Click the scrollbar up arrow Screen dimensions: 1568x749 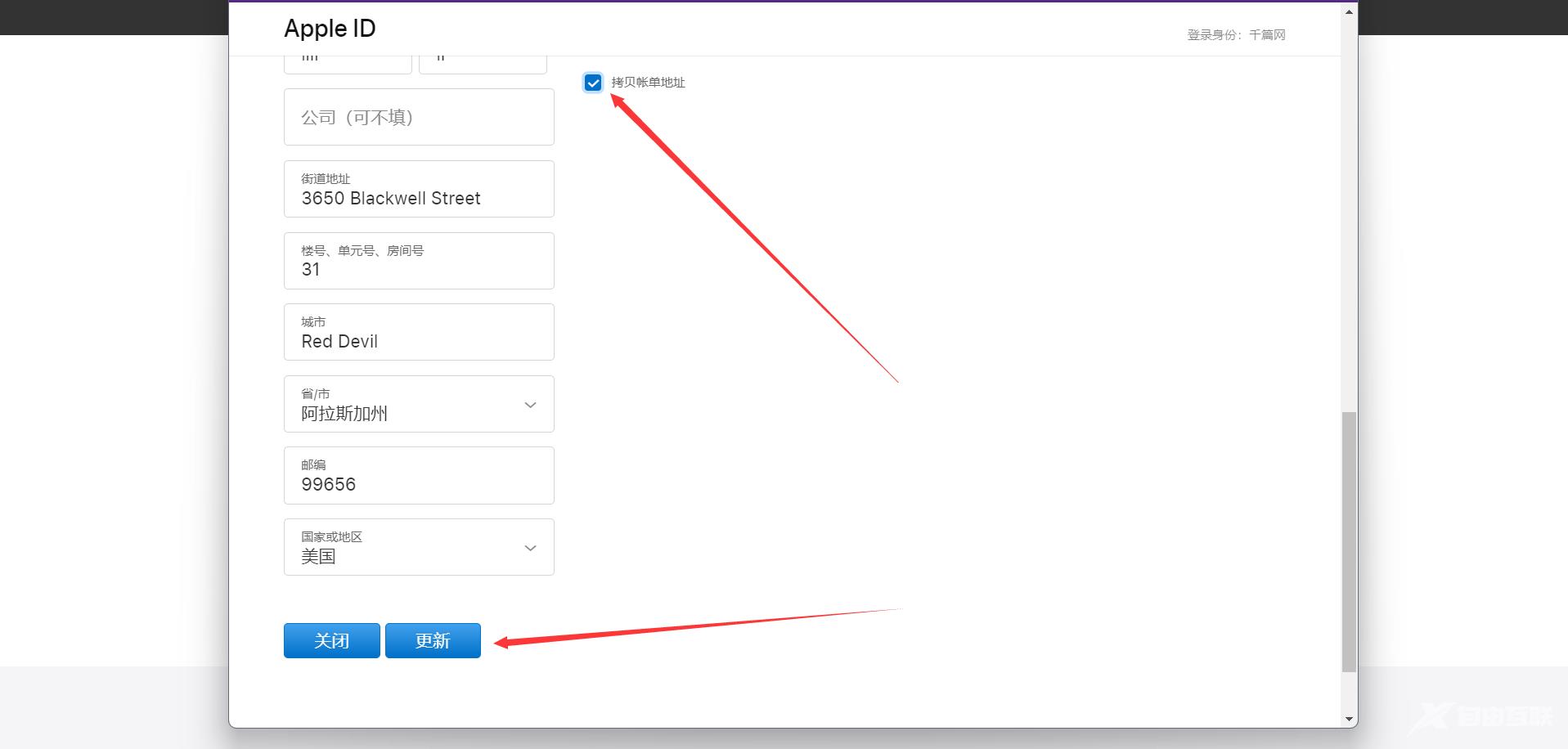pyautogui.click(x=1349, y=11)
